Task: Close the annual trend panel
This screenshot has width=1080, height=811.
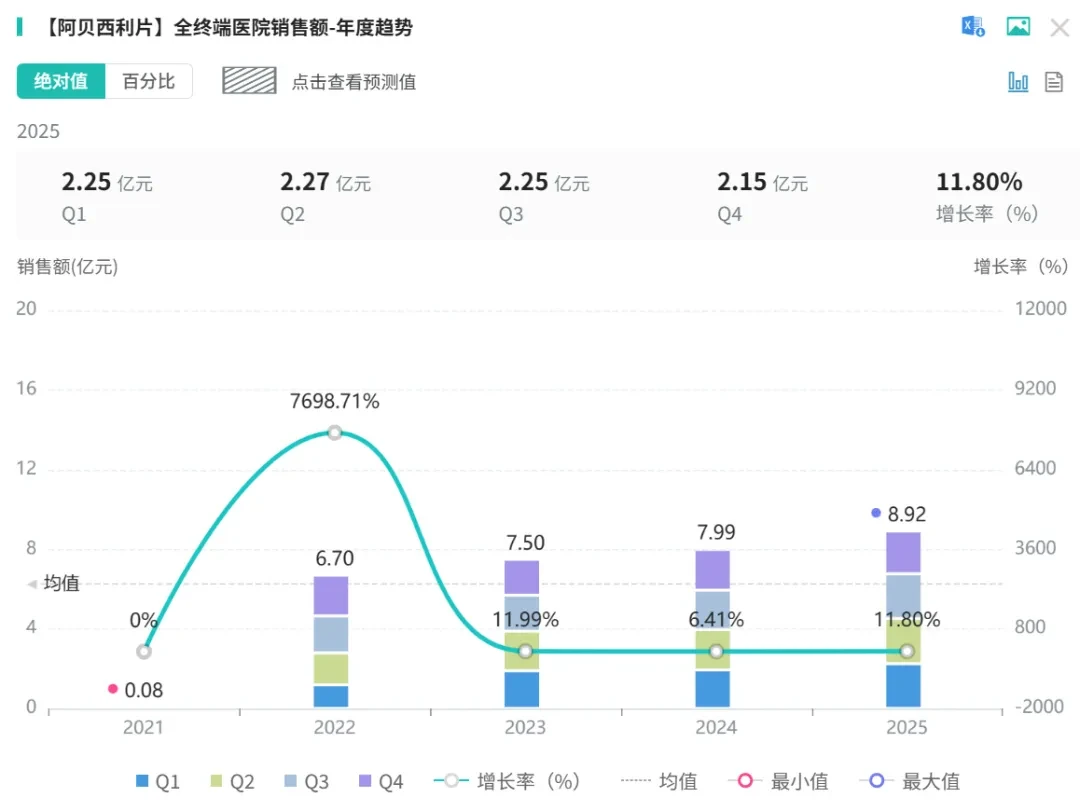Action: coord(1059,28)
